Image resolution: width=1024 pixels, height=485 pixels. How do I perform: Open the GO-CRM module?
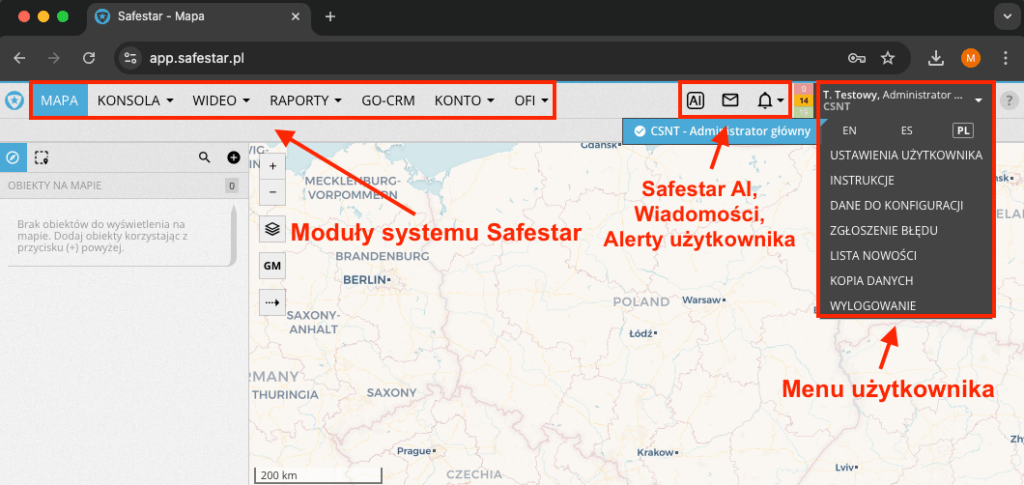388,101
